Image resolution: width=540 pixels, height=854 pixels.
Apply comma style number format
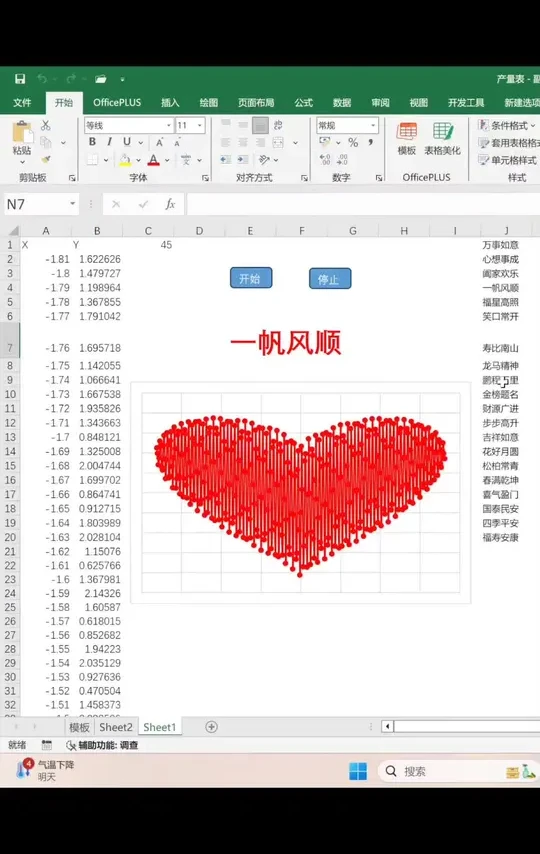pyautogui.click(x=371, y=142)
